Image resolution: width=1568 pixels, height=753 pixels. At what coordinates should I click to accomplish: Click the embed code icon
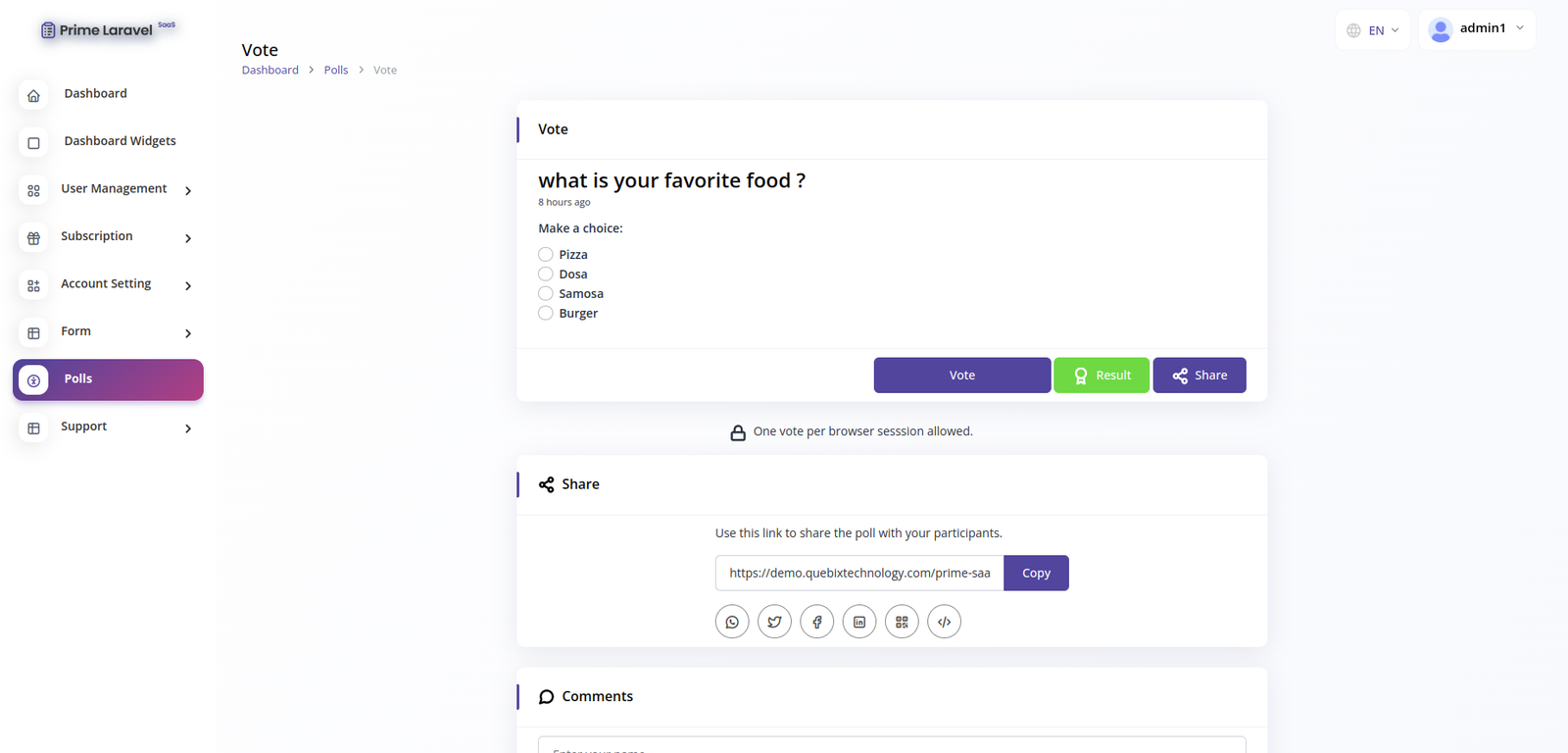pos(945,622)
